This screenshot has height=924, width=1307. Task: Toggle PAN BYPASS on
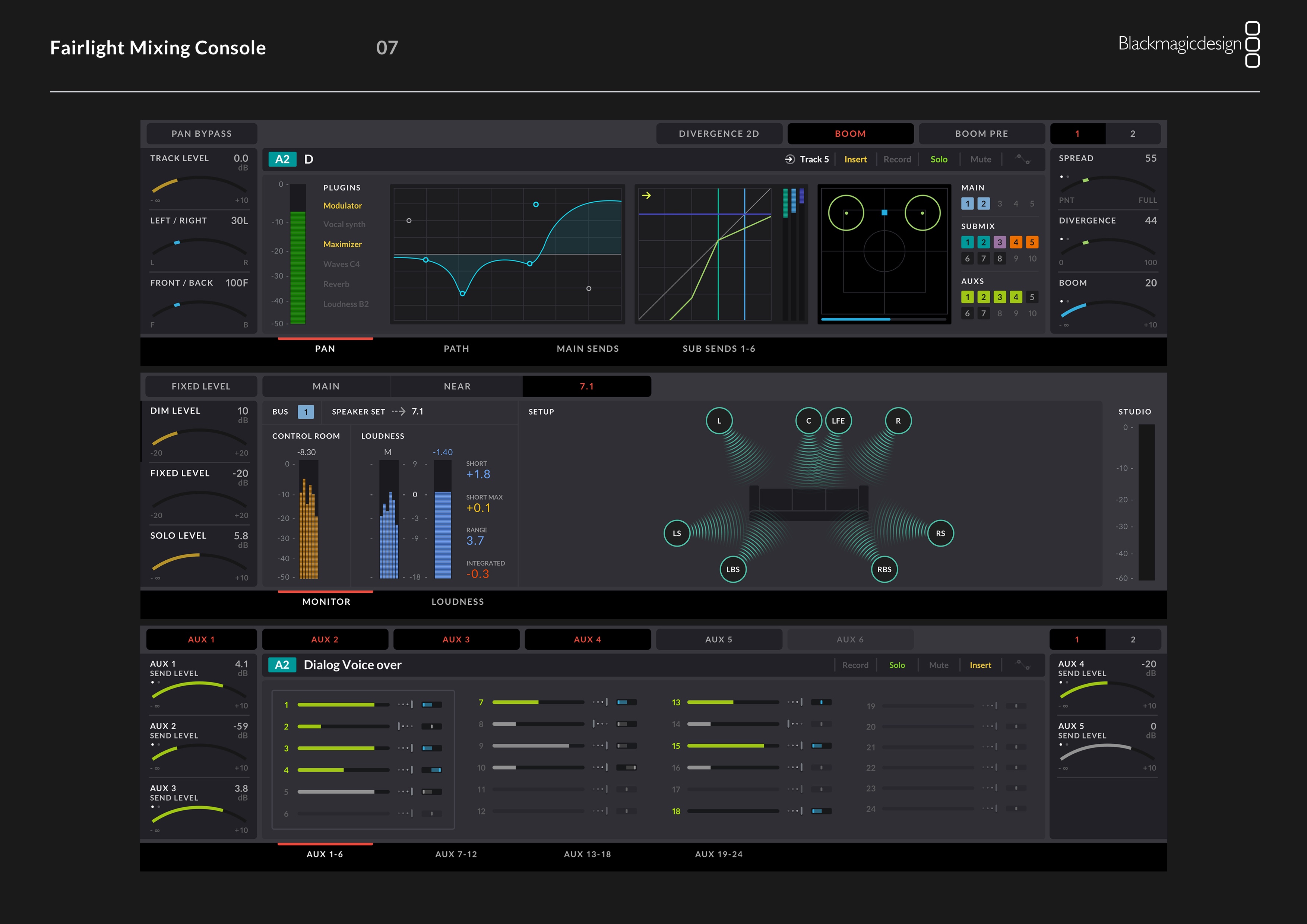coord(202,133)
